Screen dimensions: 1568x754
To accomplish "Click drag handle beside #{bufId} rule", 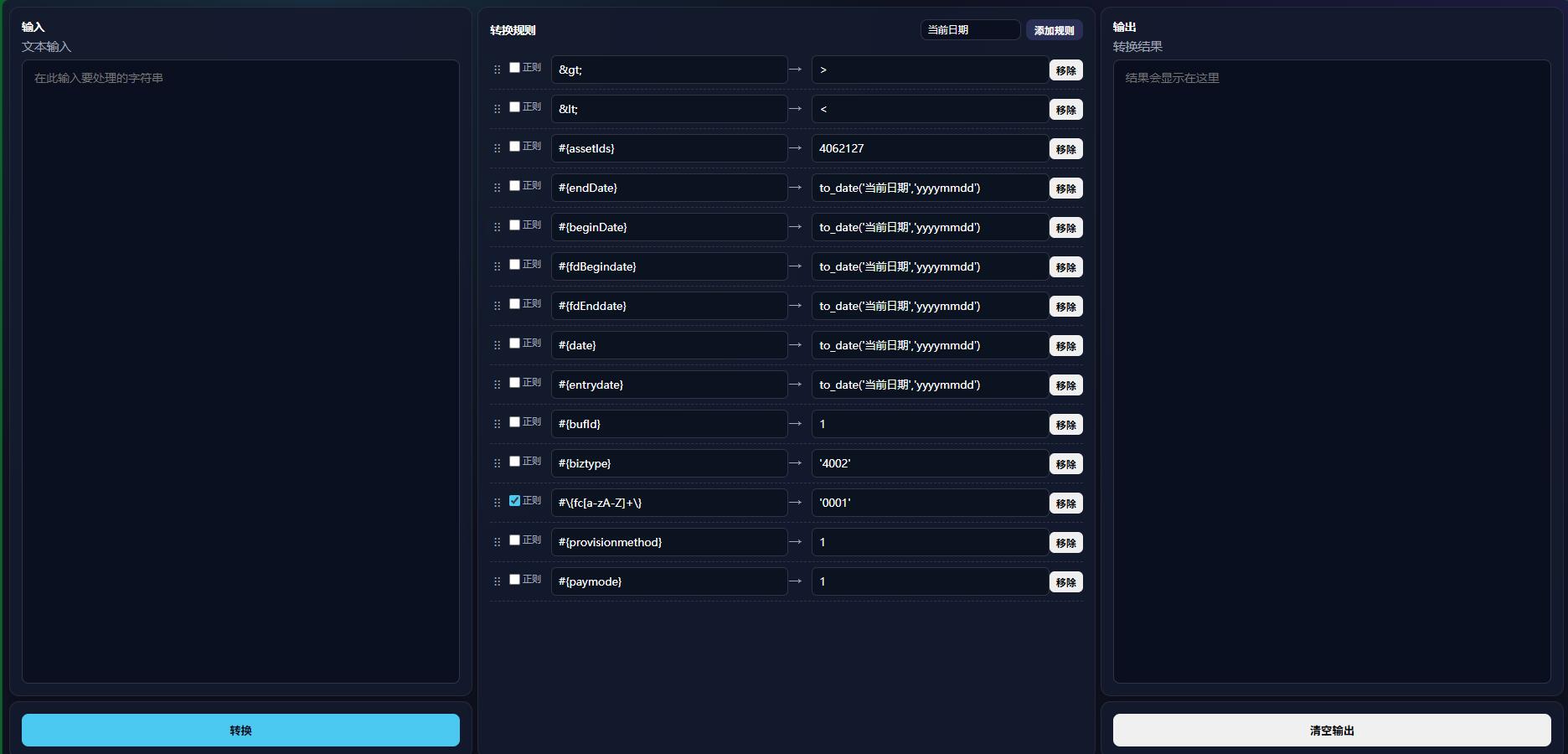I will pos(497,424).
